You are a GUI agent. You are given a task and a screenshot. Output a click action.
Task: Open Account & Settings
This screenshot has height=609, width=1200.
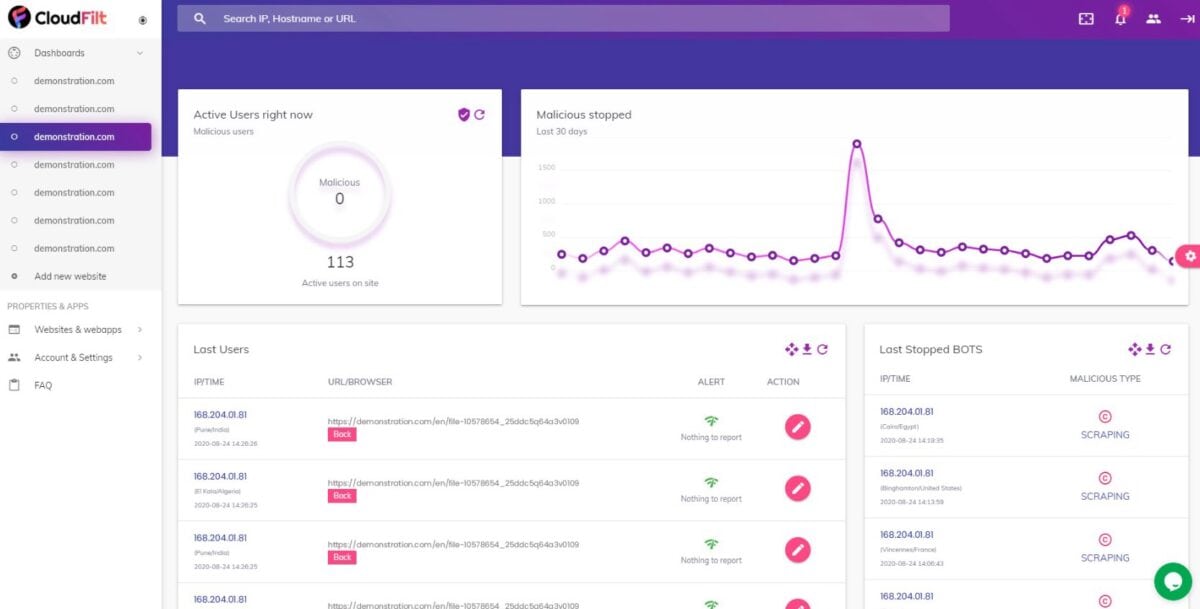(x=73, y=357)
